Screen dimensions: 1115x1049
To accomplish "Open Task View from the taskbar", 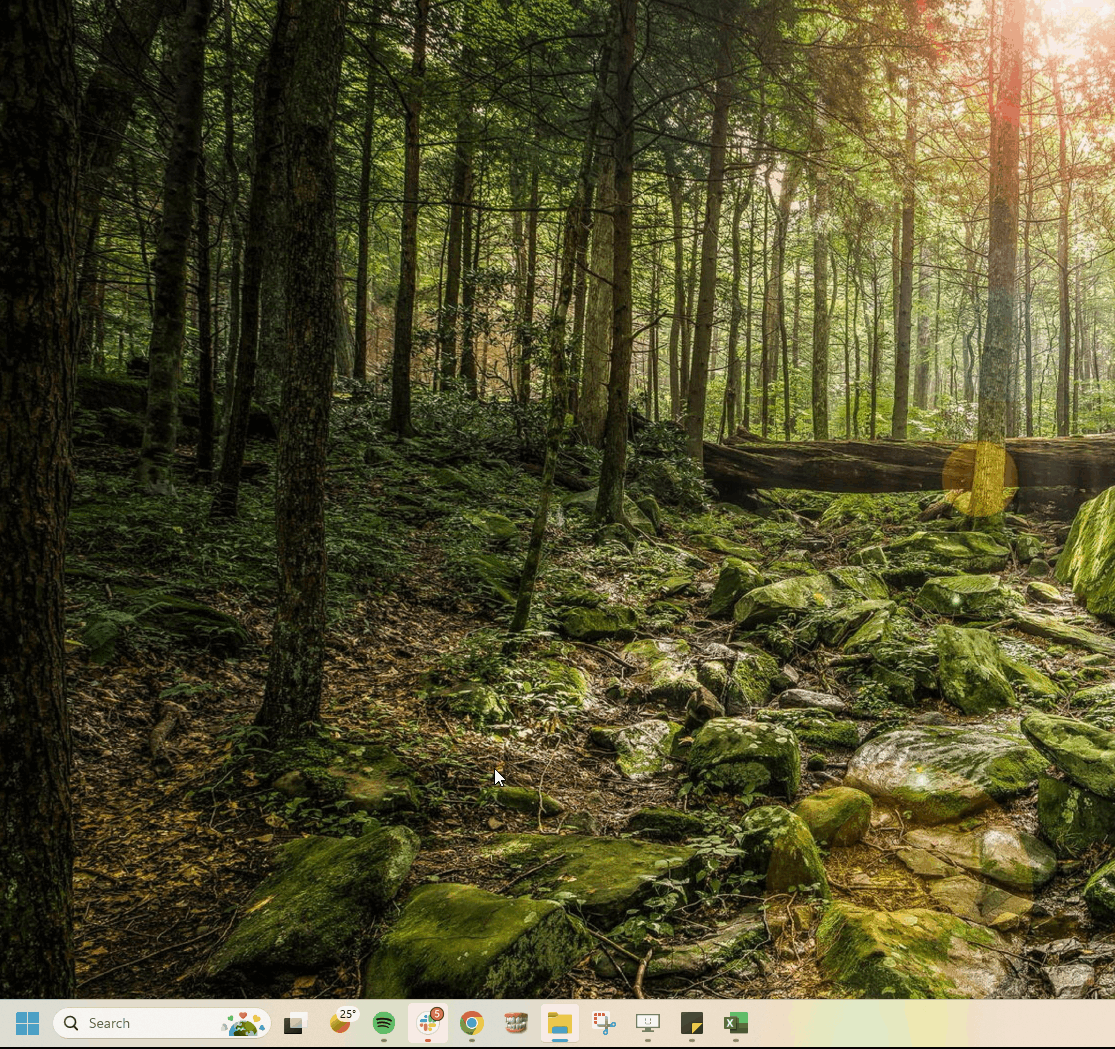I will pos(295,1023).
